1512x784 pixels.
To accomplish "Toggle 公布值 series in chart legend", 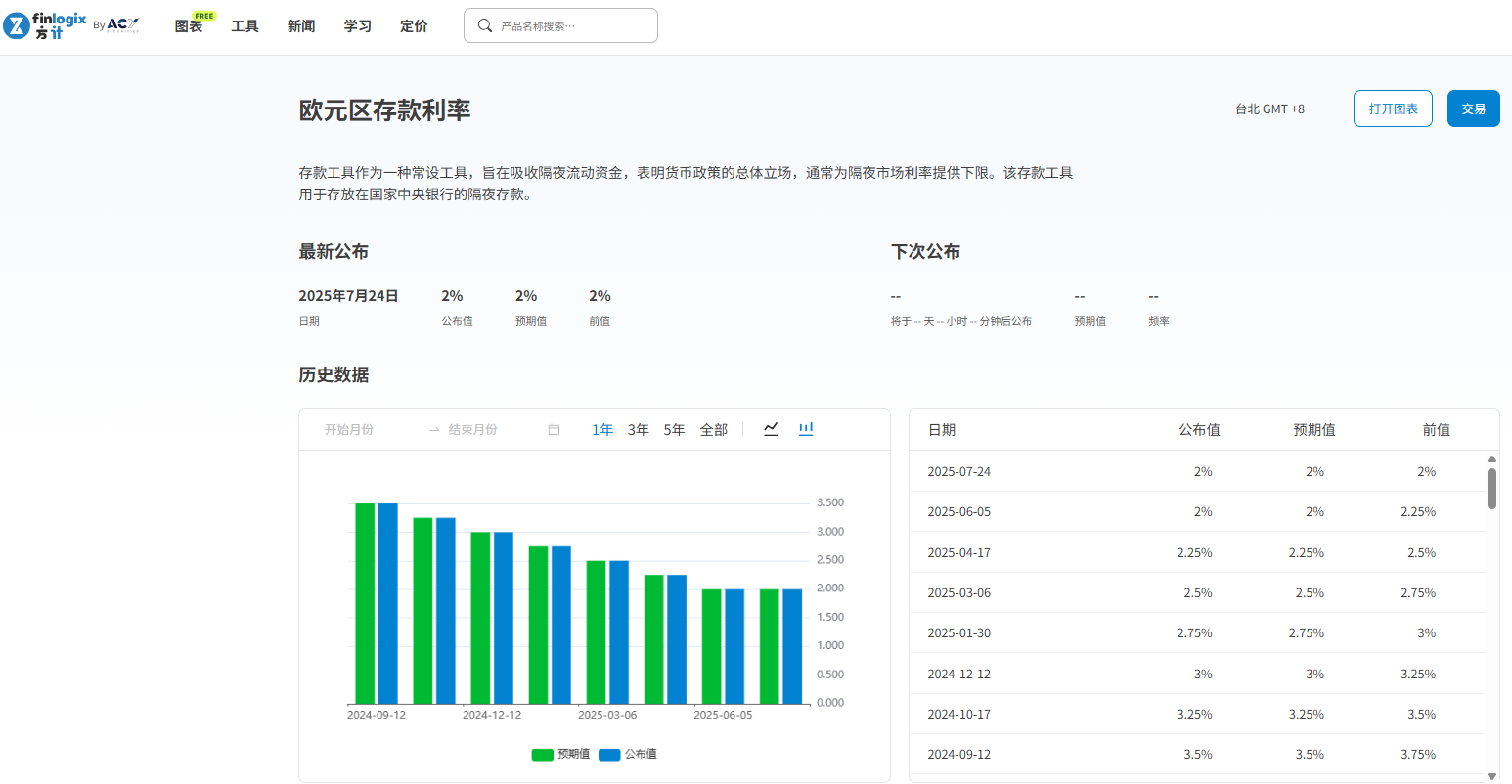I will pyautogui.click(x=629, y=754).
